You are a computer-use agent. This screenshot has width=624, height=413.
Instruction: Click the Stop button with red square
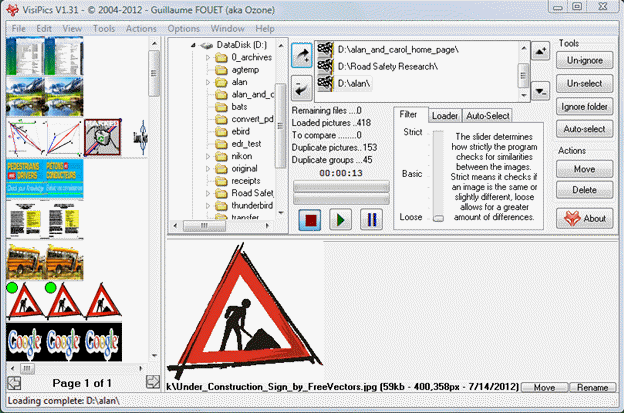point(309,218)
